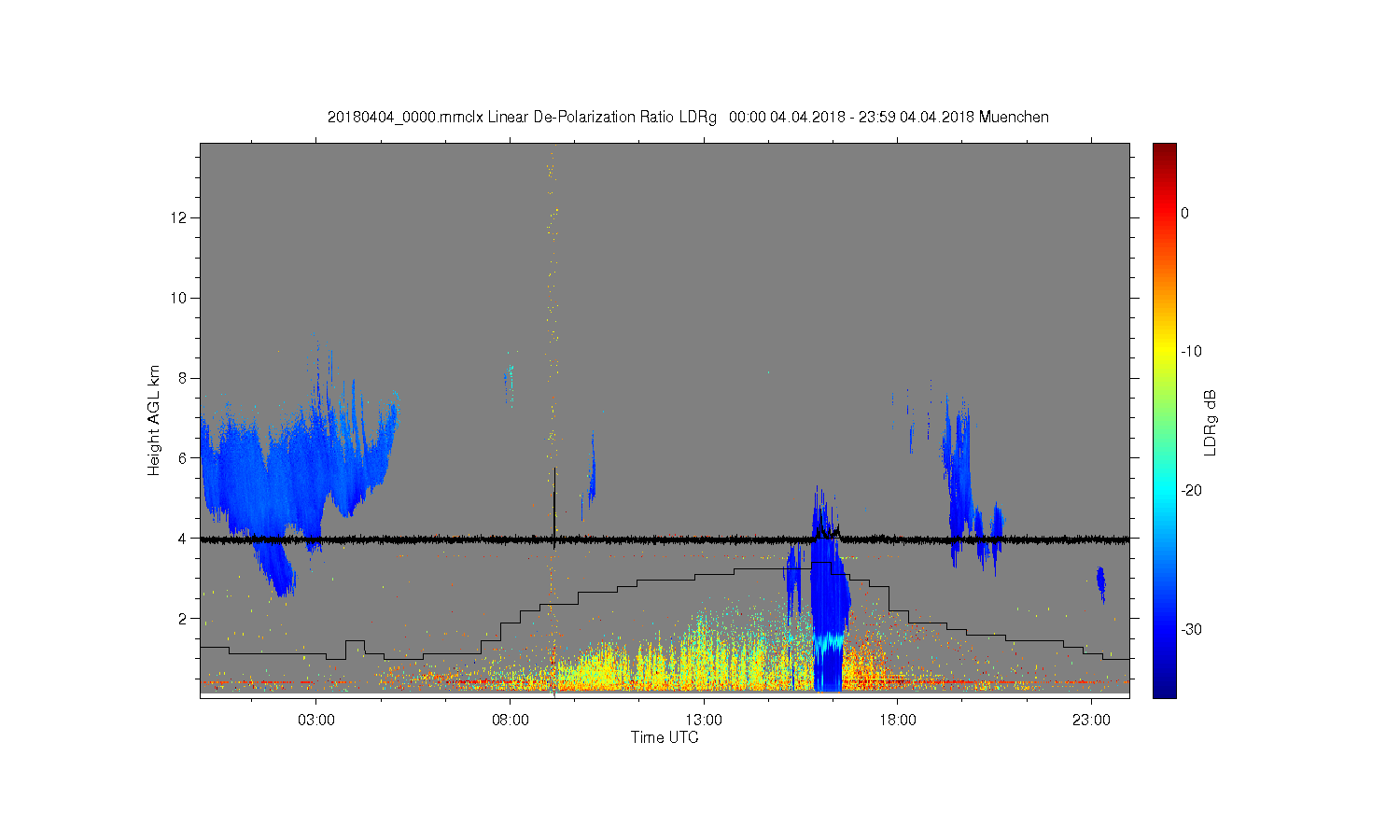
Task: Click the 08:00 time tick label
Action: (511, 721)
